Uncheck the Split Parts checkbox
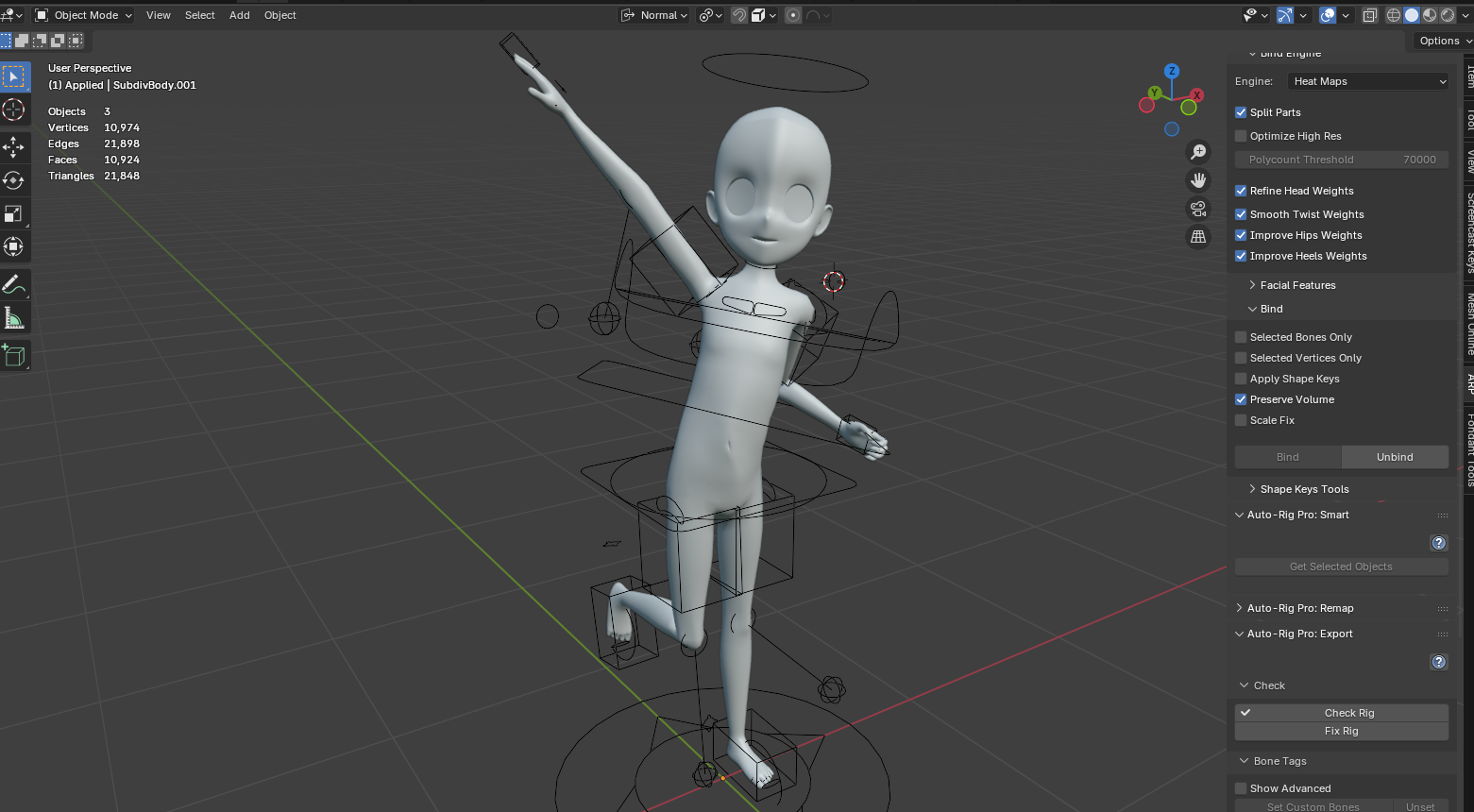Image resolution: width=1474 pixels, height=812 pixels. coord(1241,112)
